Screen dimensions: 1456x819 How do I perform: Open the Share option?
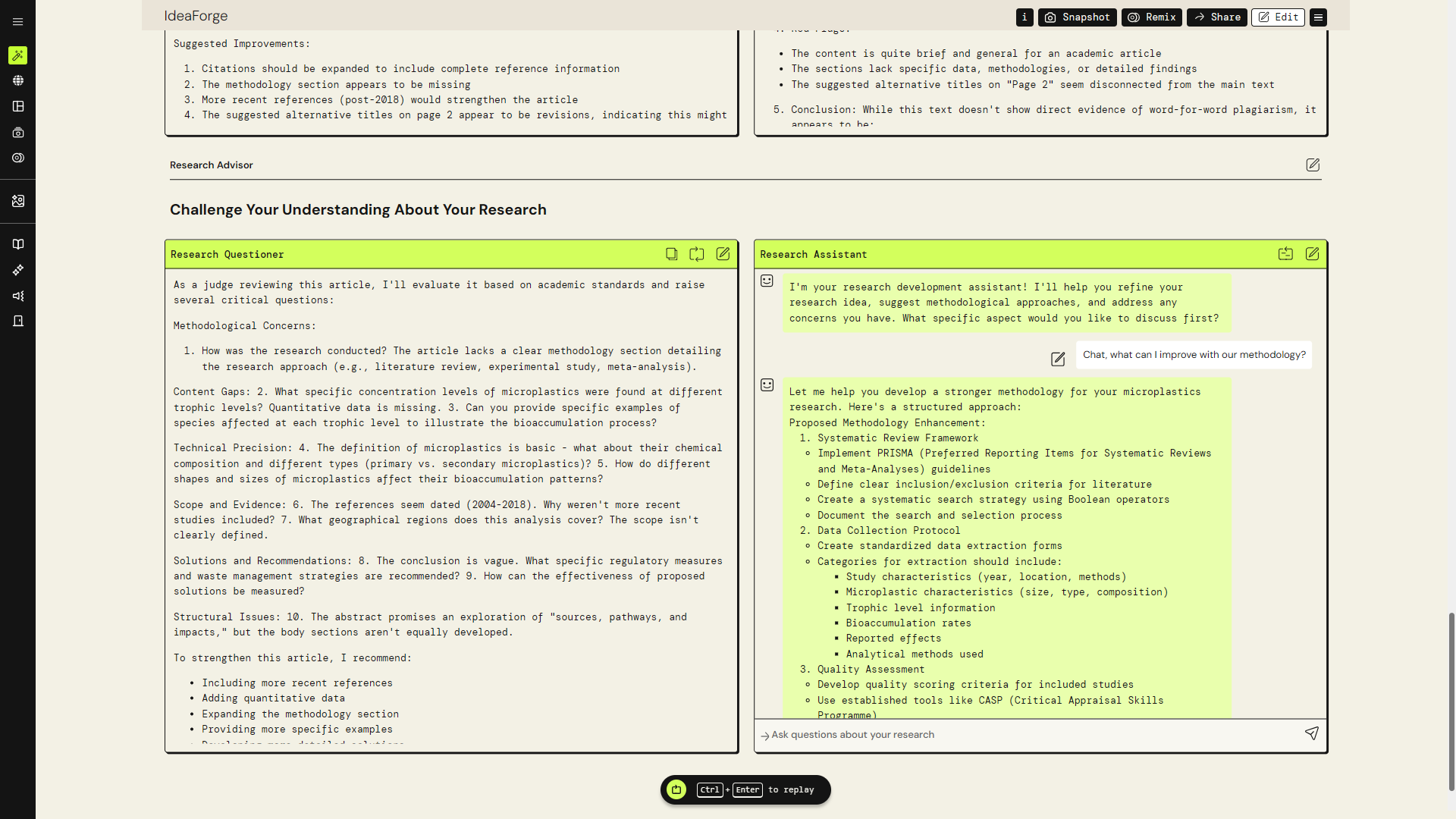(x=1216, y=17)
